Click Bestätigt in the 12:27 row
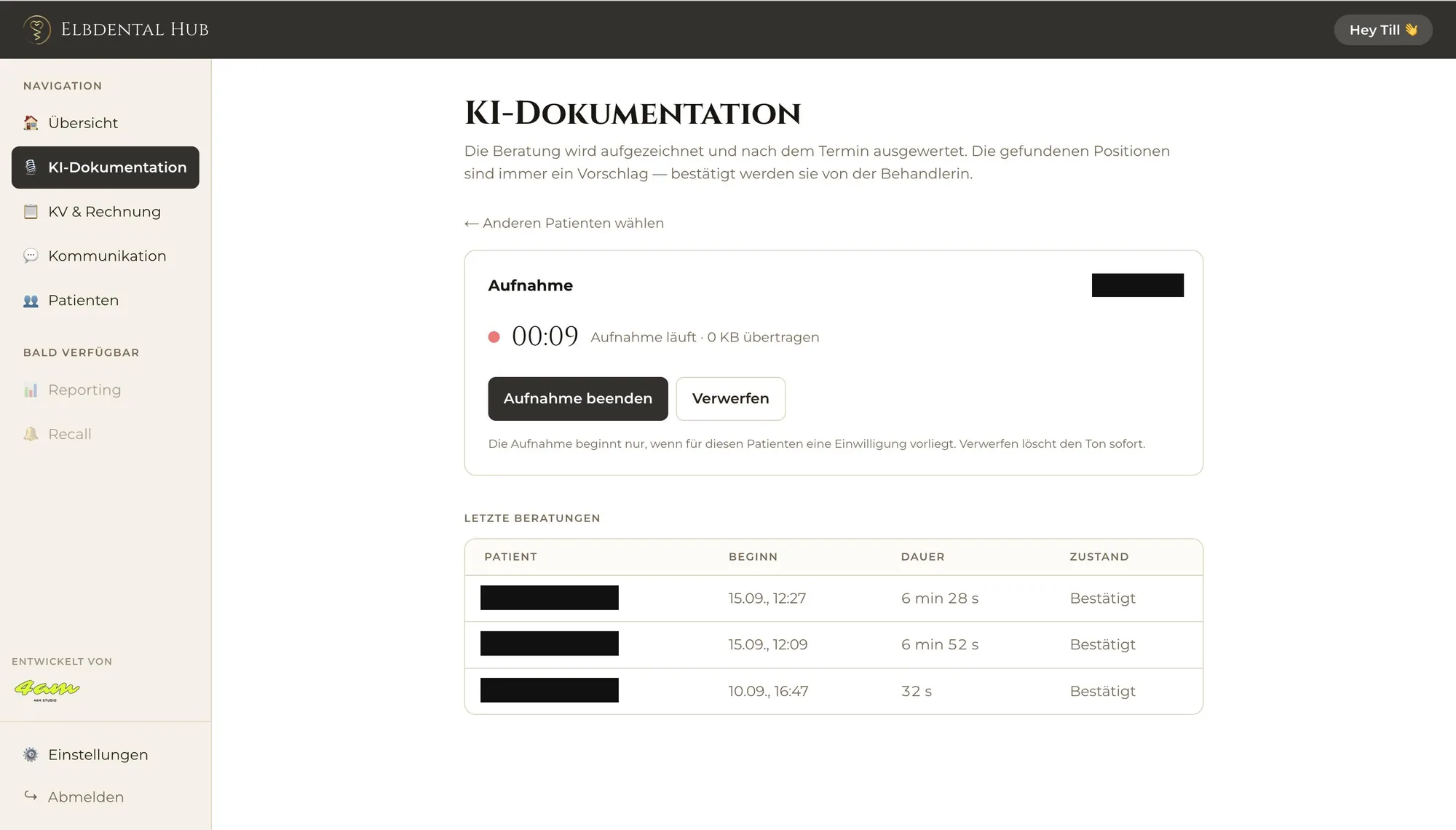This screenshot has height=830, width=1456. (x=1103, y=598)
